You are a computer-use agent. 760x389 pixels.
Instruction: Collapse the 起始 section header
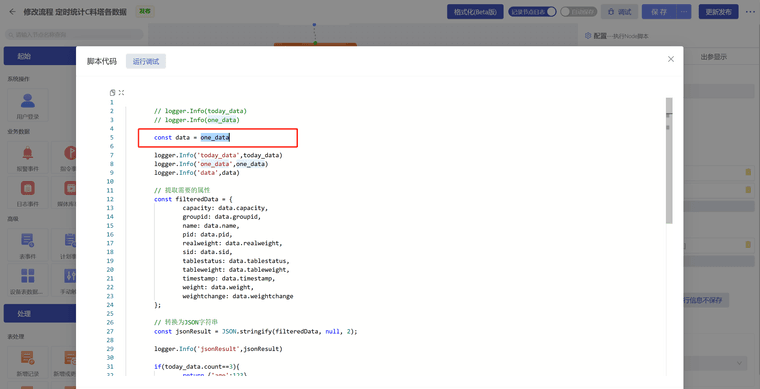40,56
